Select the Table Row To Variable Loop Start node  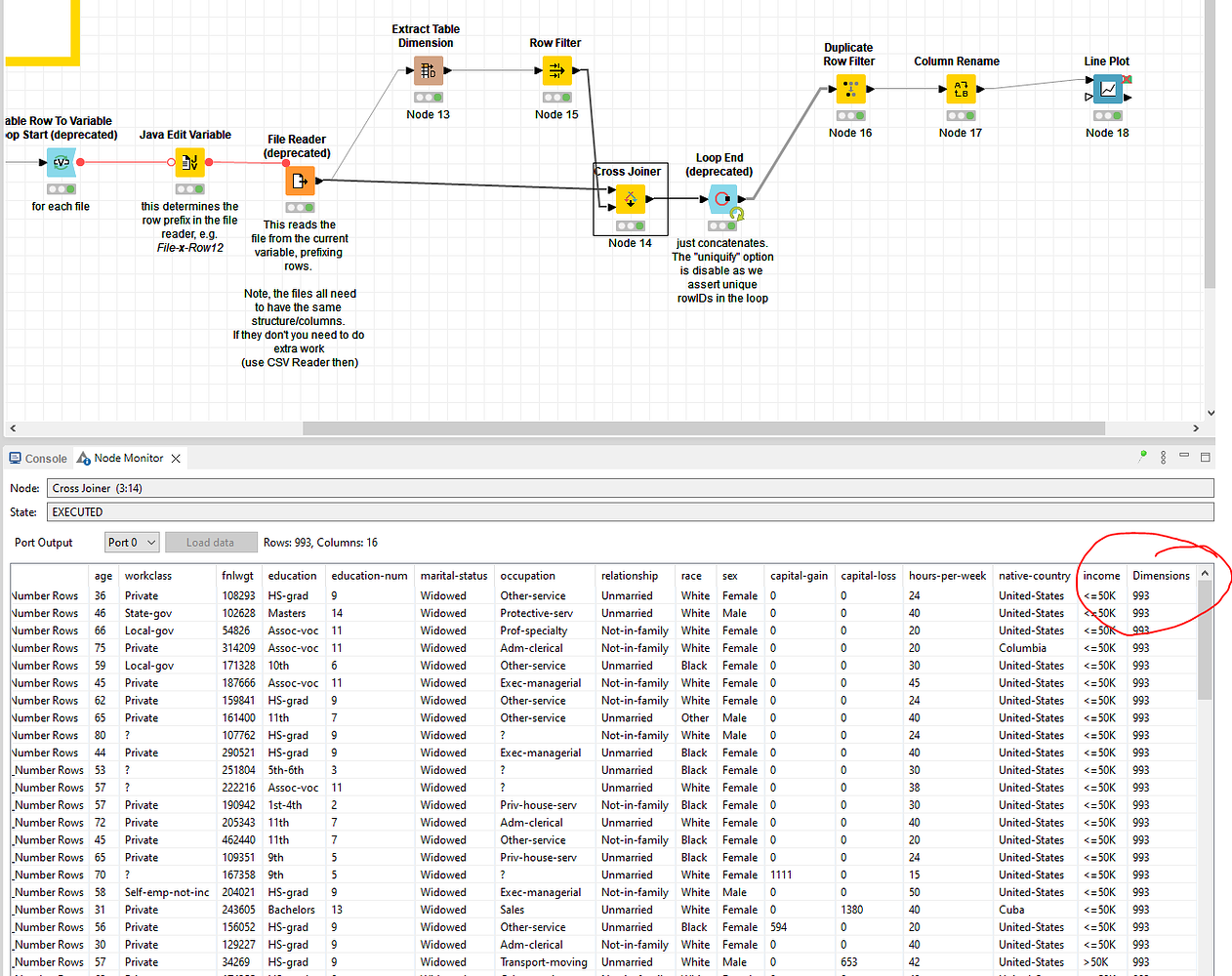pos(61,162)
